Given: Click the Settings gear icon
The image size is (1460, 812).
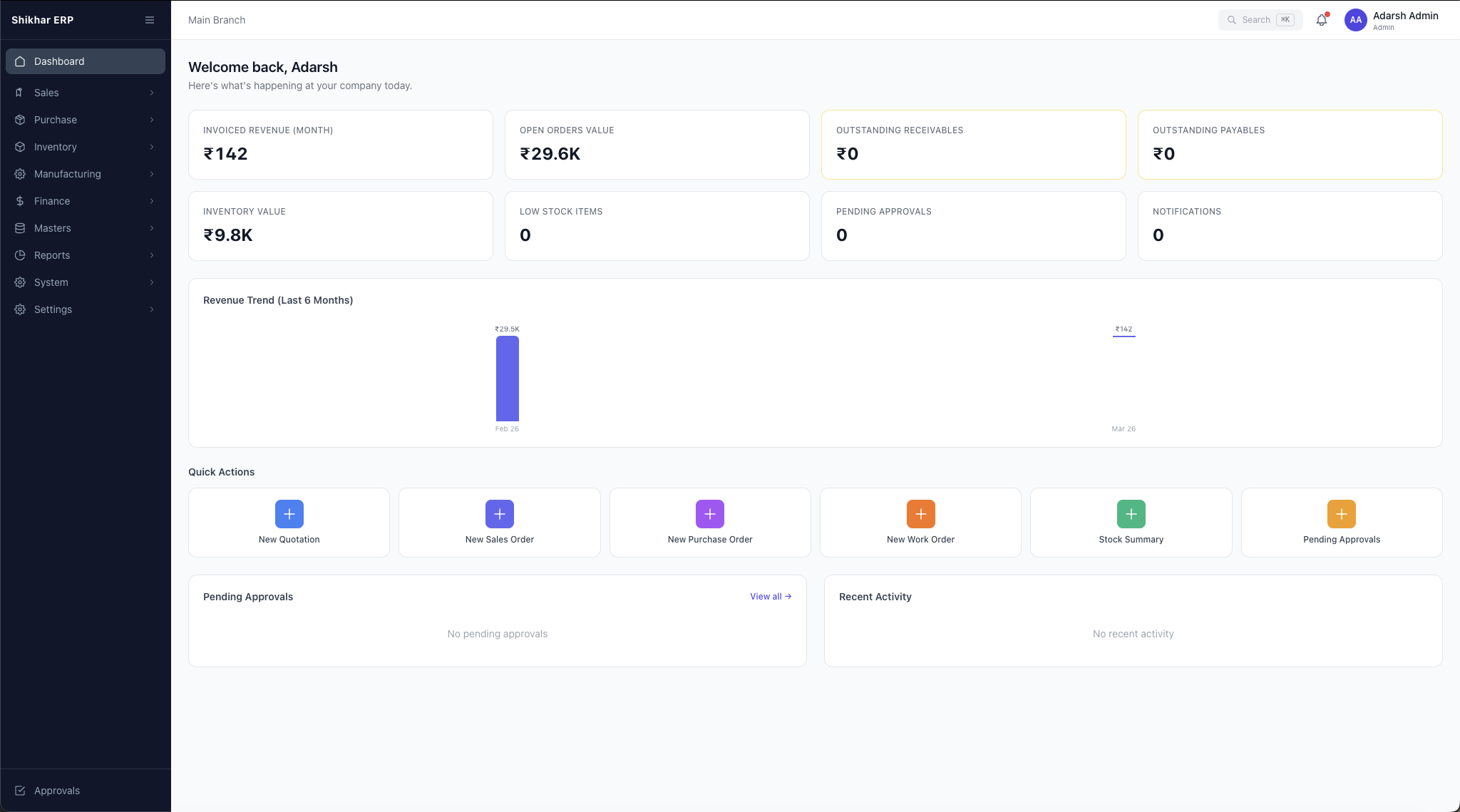Looking at the screenshot, I should pyautogui.click(x=20, y=309).
